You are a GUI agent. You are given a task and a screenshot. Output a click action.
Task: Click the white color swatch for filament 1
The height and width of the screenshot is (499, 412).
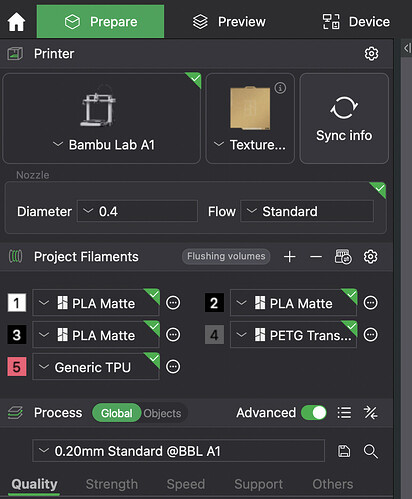coord(17,303)
